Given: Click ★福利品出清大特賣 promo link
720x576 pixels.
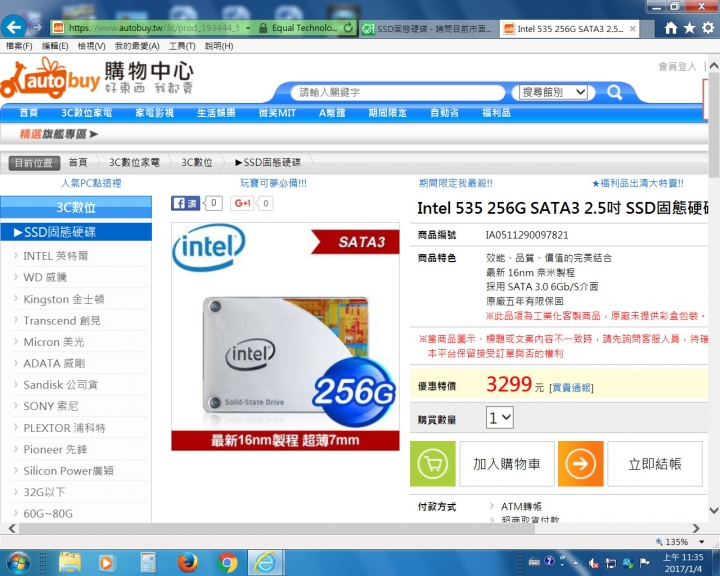Looking at the screenshot, I should [638, 183].
